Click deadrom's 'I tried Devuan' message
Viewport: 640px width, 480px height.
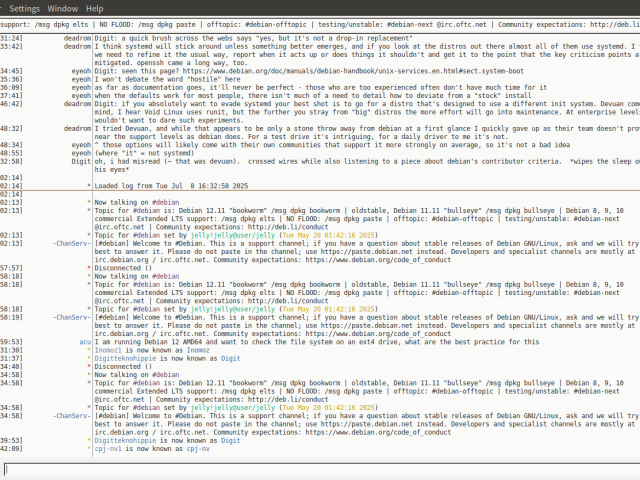367,133
